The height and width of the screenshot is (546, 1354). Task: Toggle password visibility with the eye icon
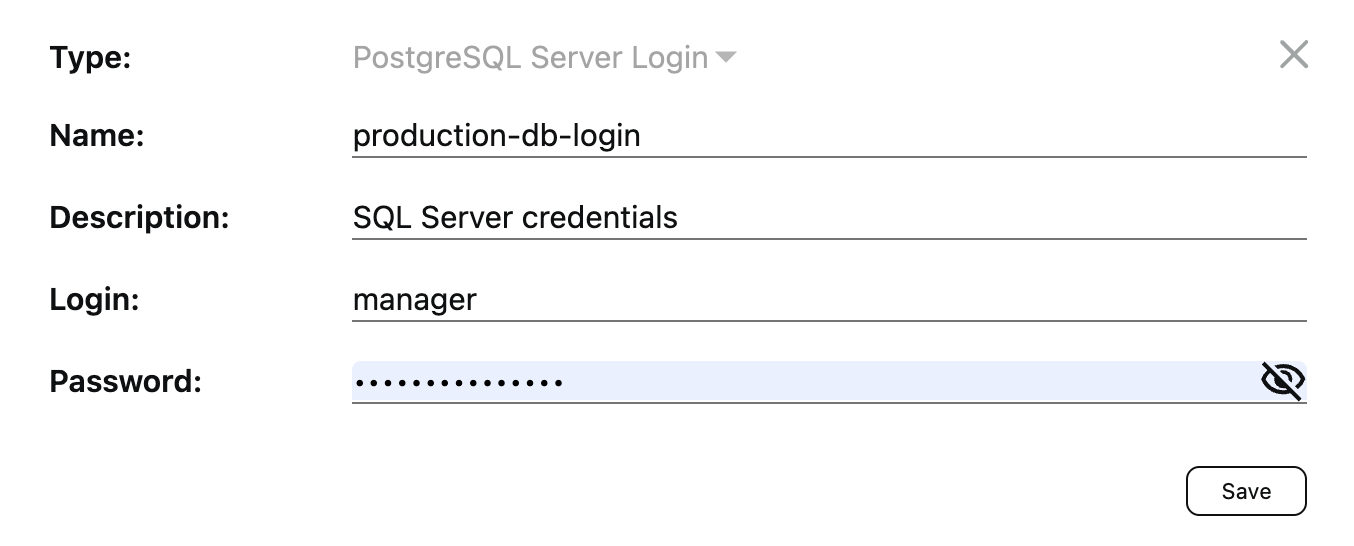coord(1283,381)
